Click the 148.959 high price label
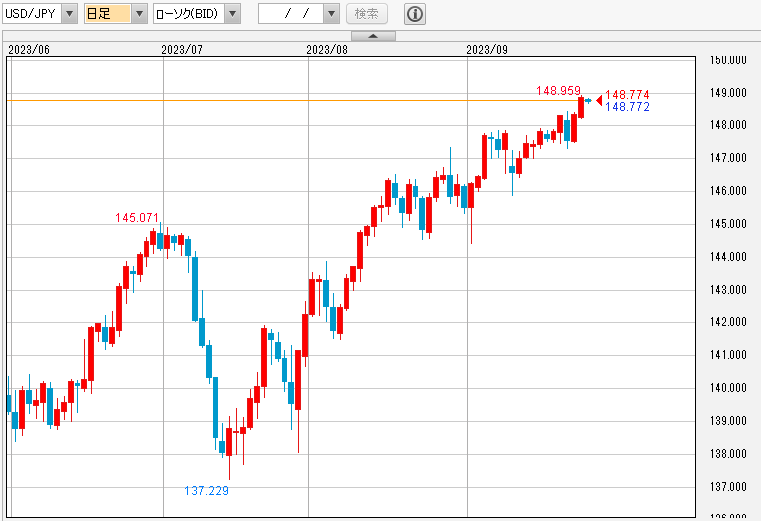Viewport: 761px width, 521px height. [x=558, y=91]
